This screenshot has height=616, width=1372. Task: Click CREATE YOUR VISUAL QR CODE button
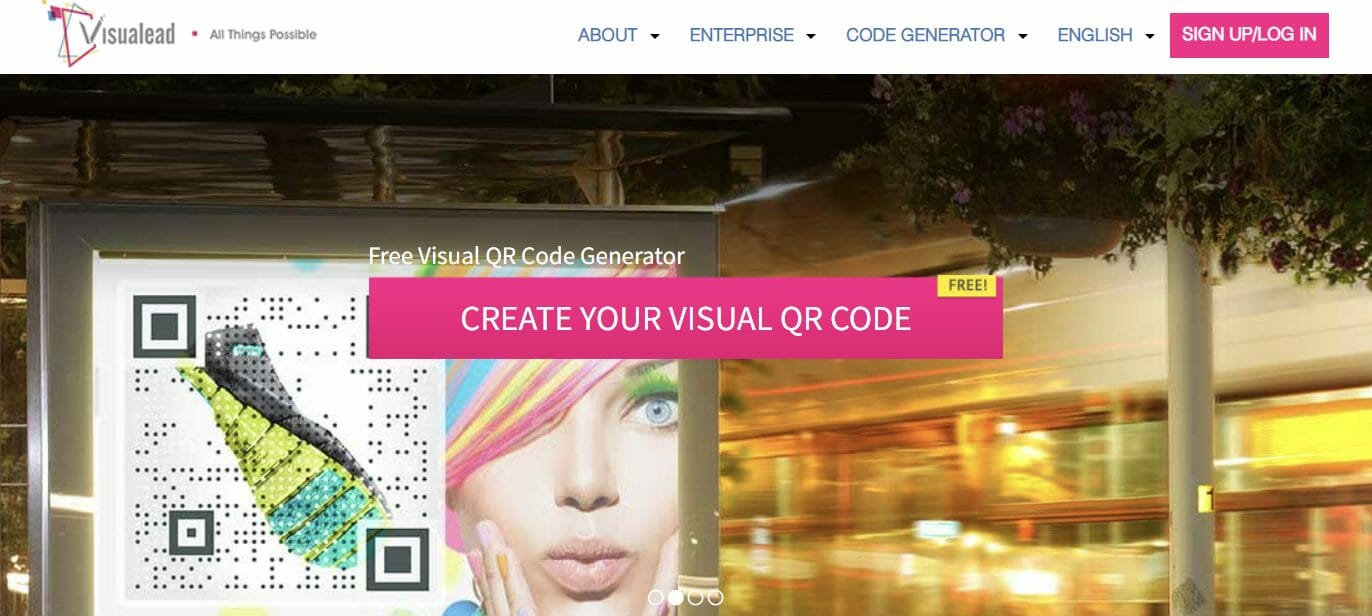pyautogui.click(x=685, y=318)
